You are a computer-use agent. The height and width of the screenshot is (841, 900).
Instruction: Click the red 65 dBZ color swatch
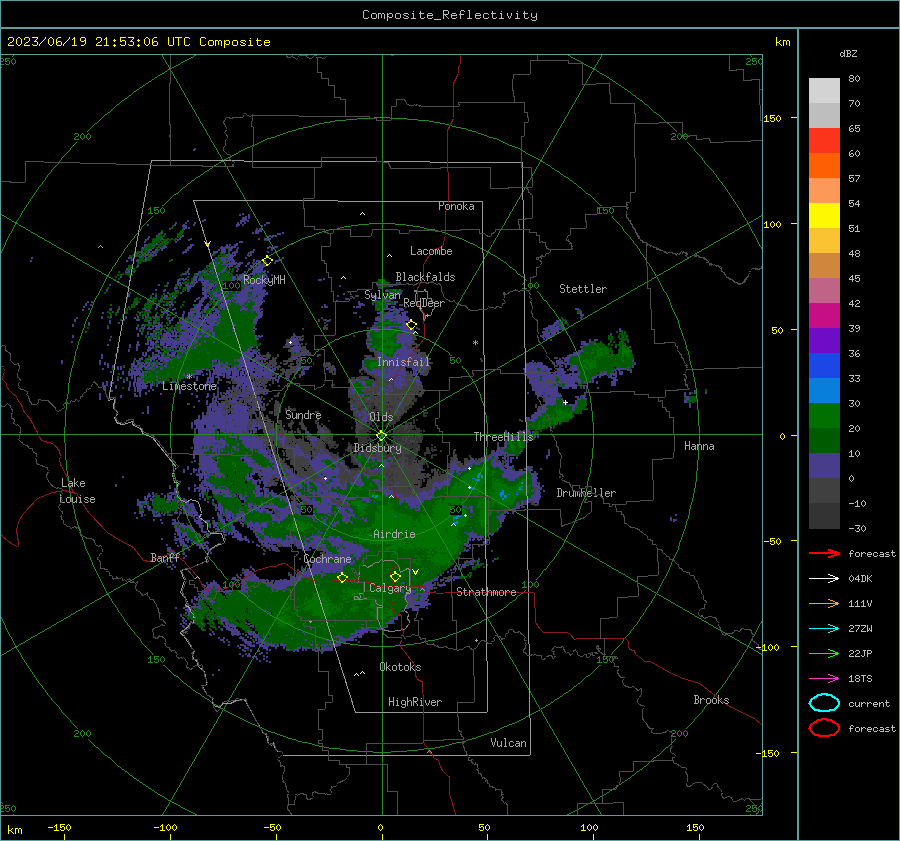(824, 140)
